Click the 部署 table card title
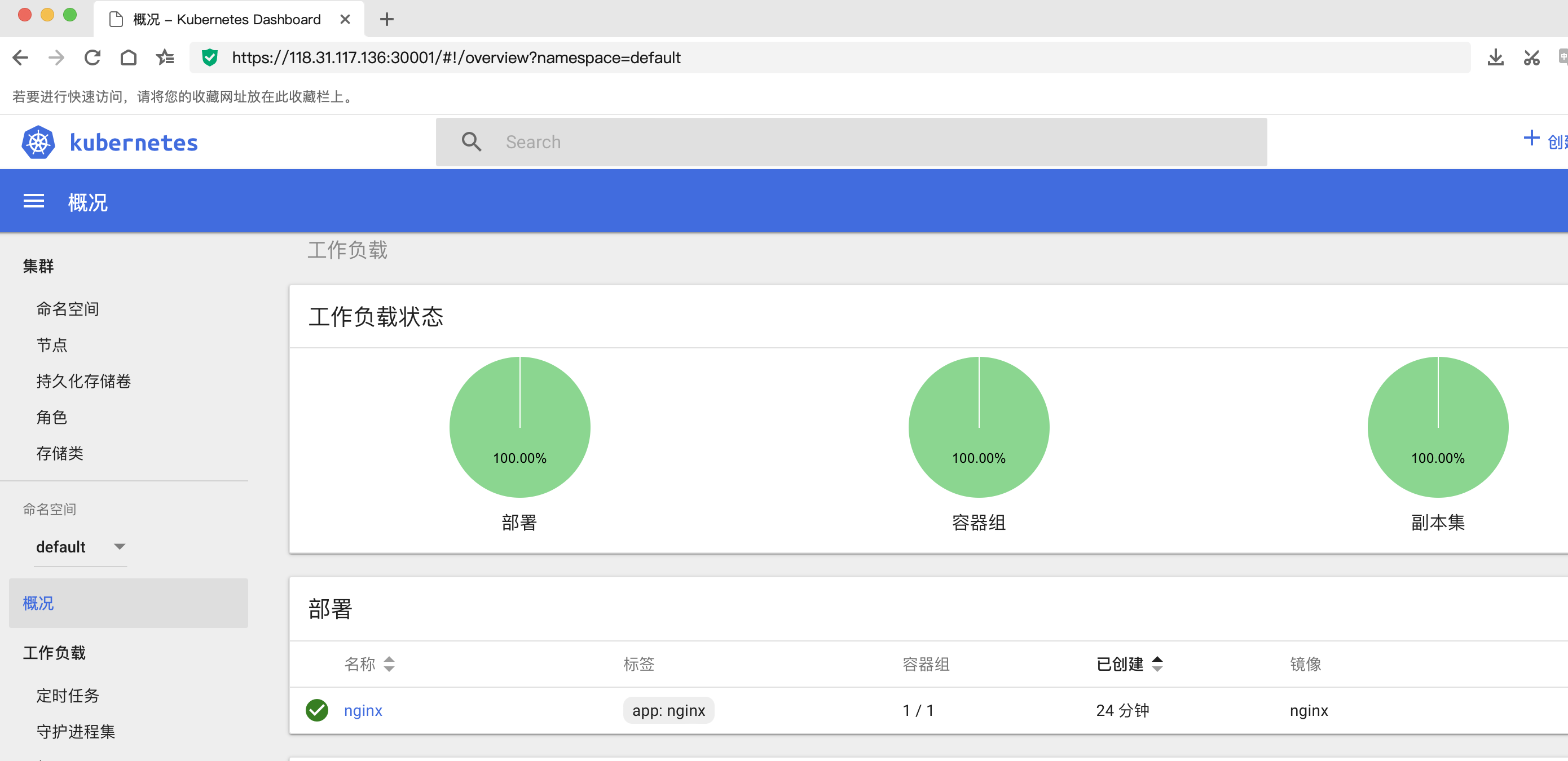The height and width of the screenshot is (761, 1568). click(x=331, y=609)
